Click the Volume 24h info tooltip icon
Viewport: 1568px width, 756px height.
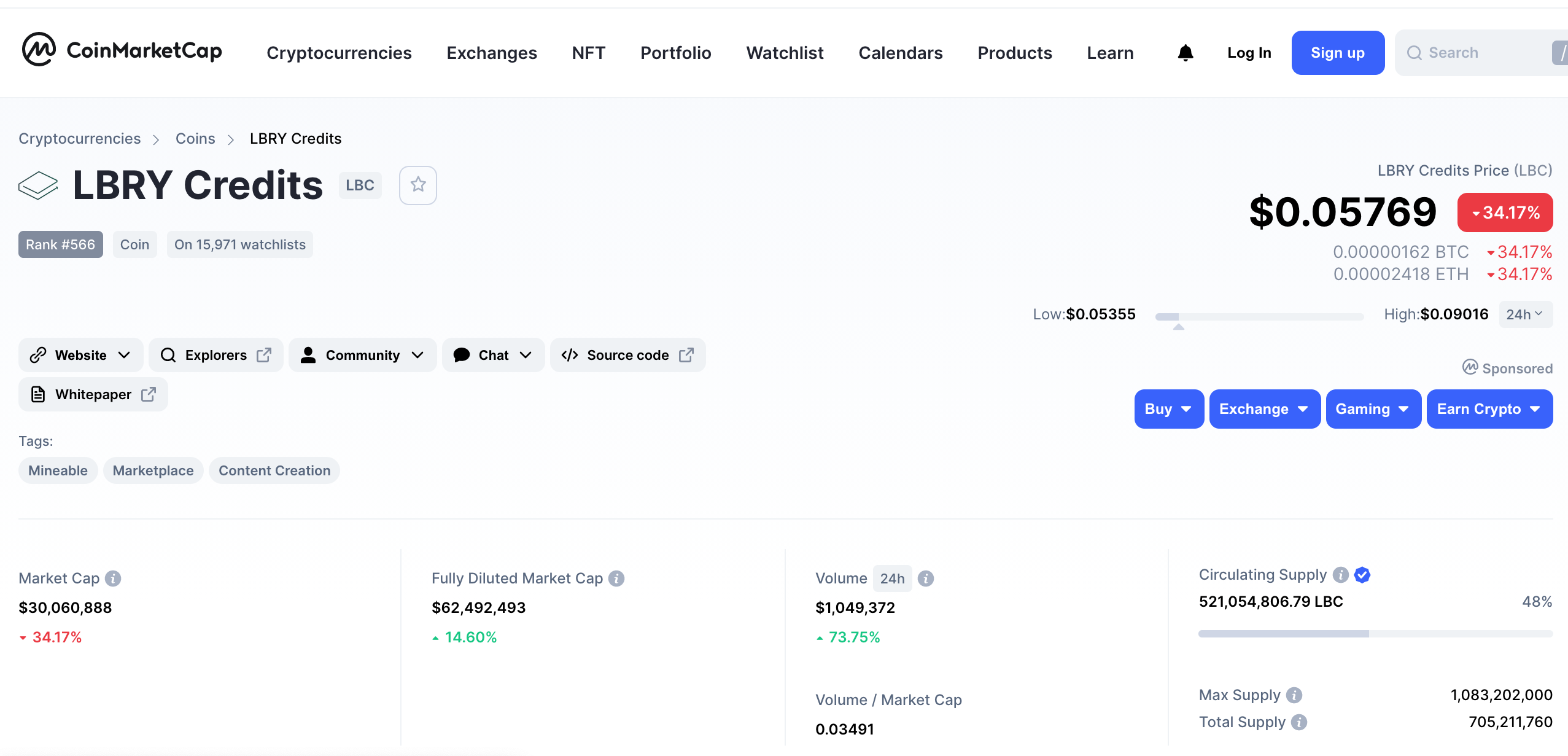925,578
